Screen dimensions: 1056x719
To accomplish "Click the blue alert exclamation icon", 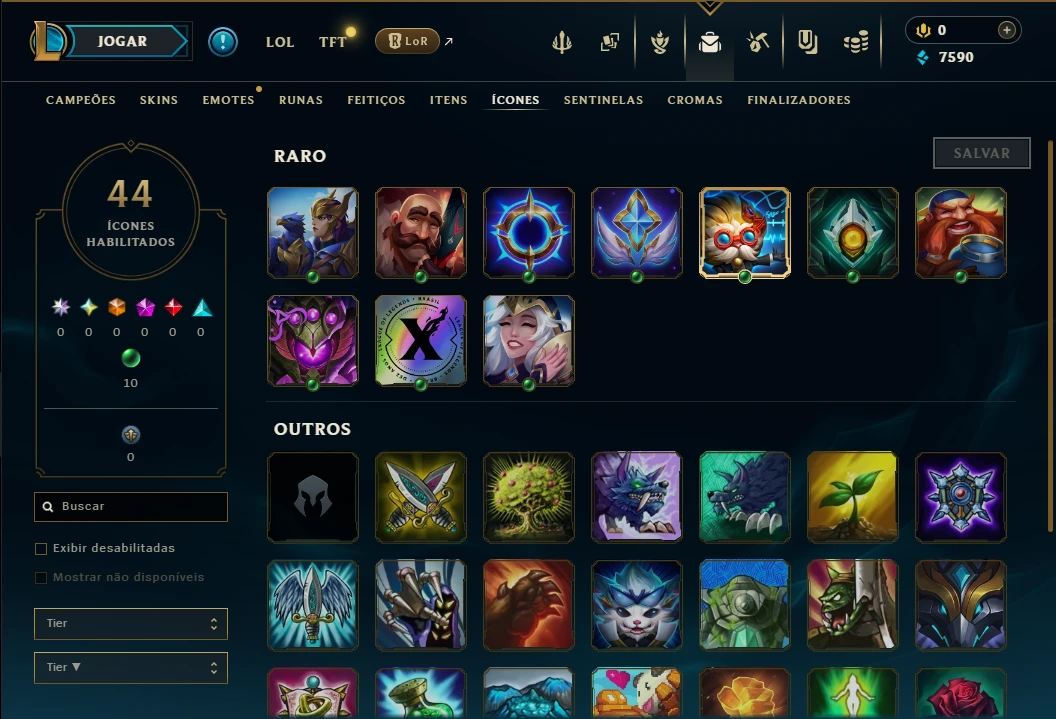I will point(222,42).
